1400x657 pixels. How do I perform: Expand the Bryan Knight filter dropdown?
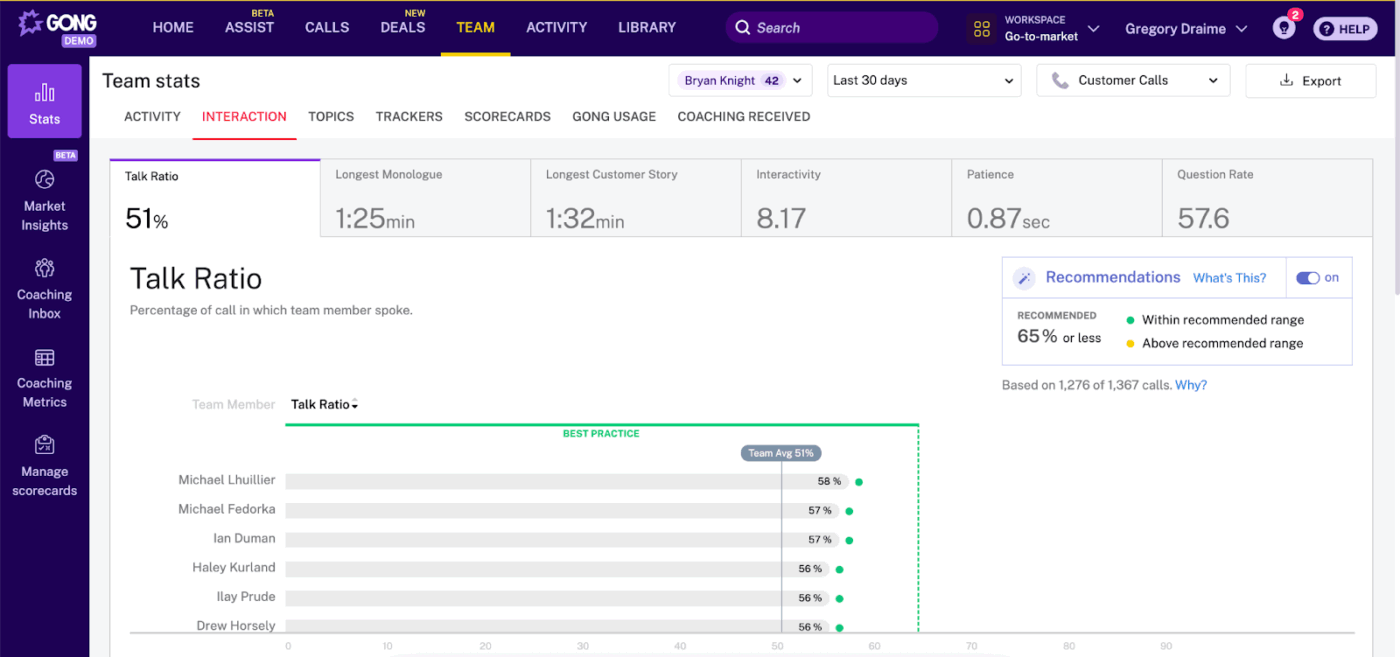pyautogui.click(x=740, y=80)
